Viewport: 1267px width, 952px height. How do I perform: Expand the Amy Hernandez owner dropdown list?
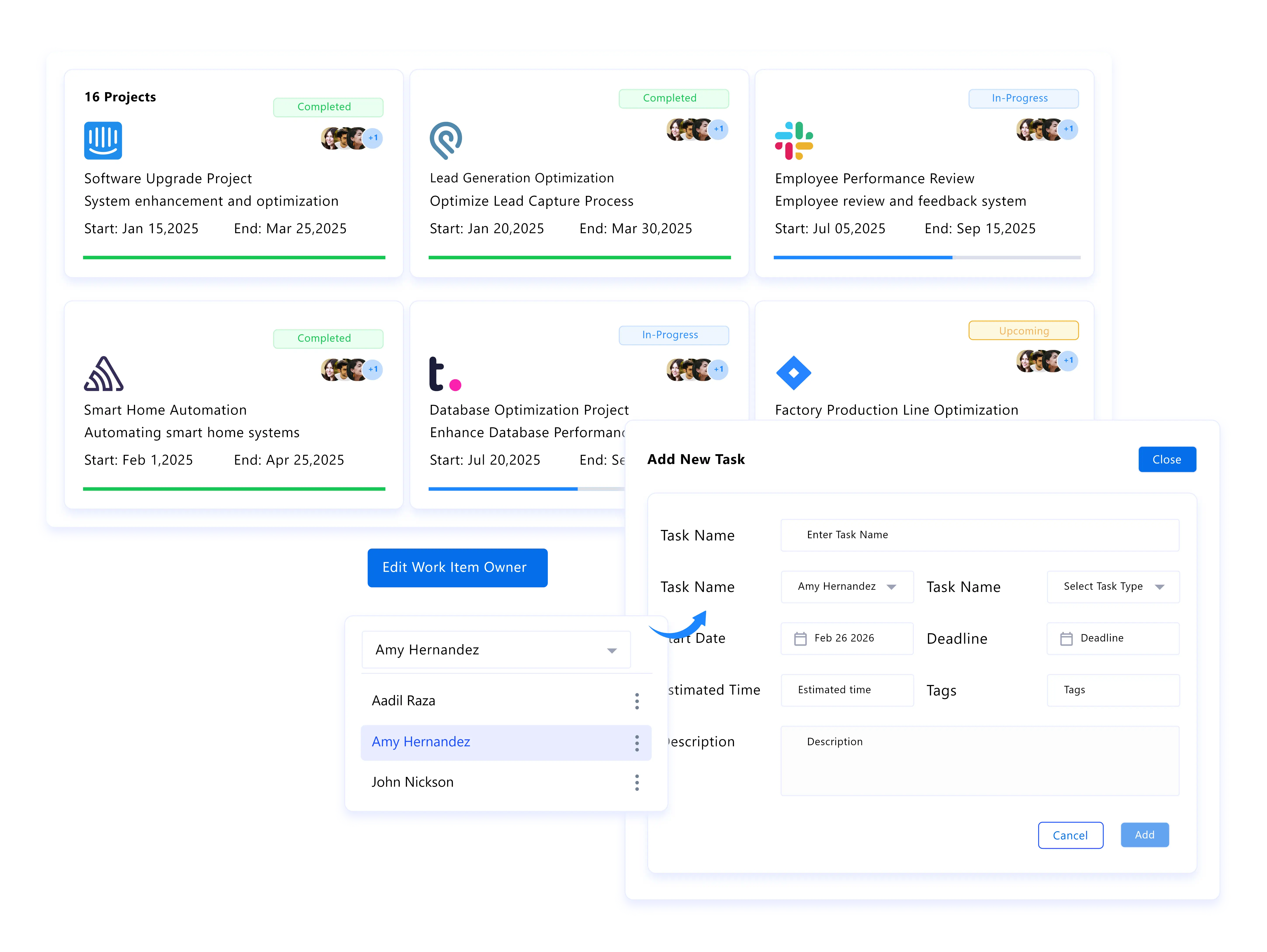pyautogui.click(x=612, y=650)
